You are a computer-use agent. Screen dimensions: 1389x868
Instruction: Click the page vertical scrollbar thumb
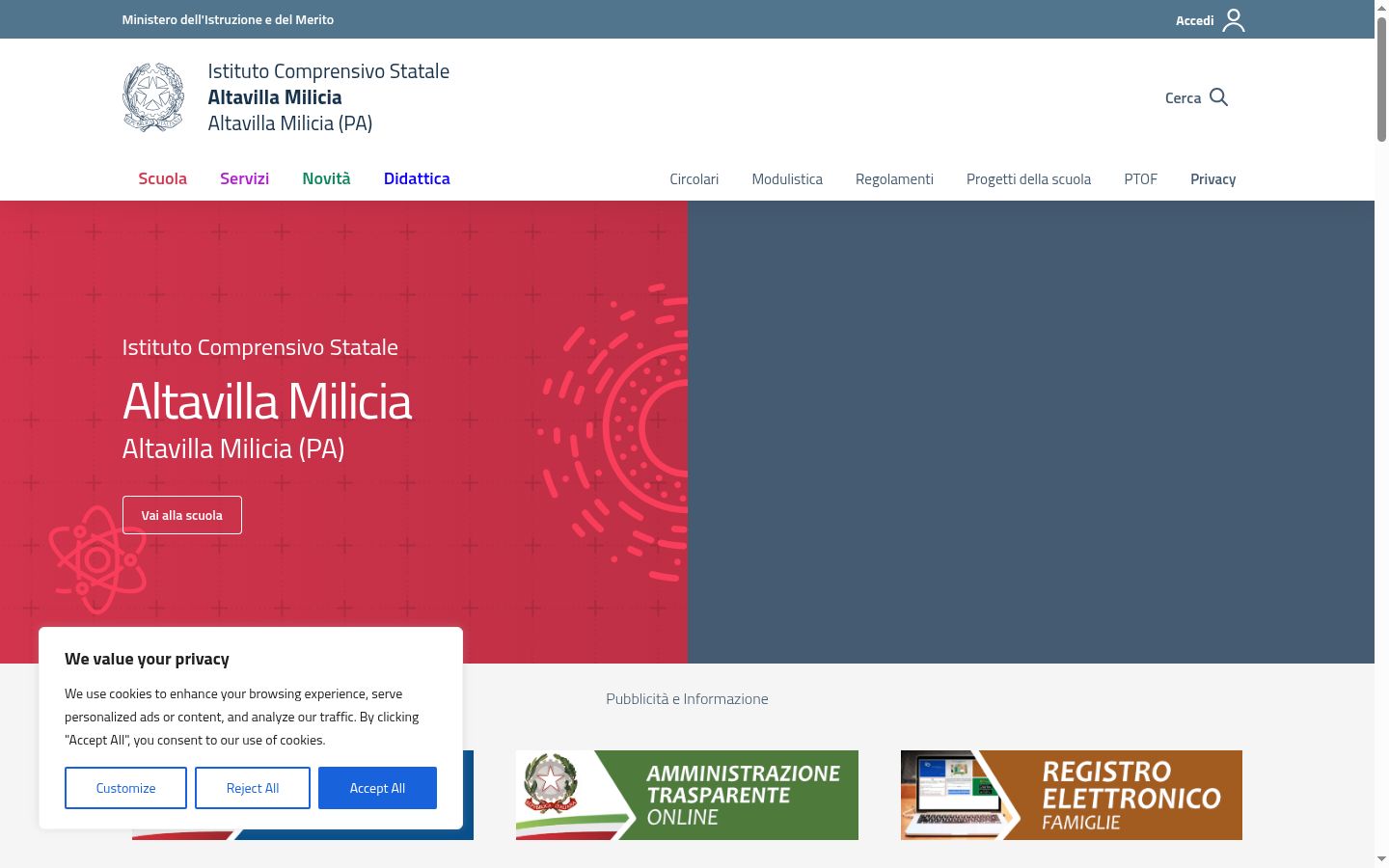click(1381, 81)
